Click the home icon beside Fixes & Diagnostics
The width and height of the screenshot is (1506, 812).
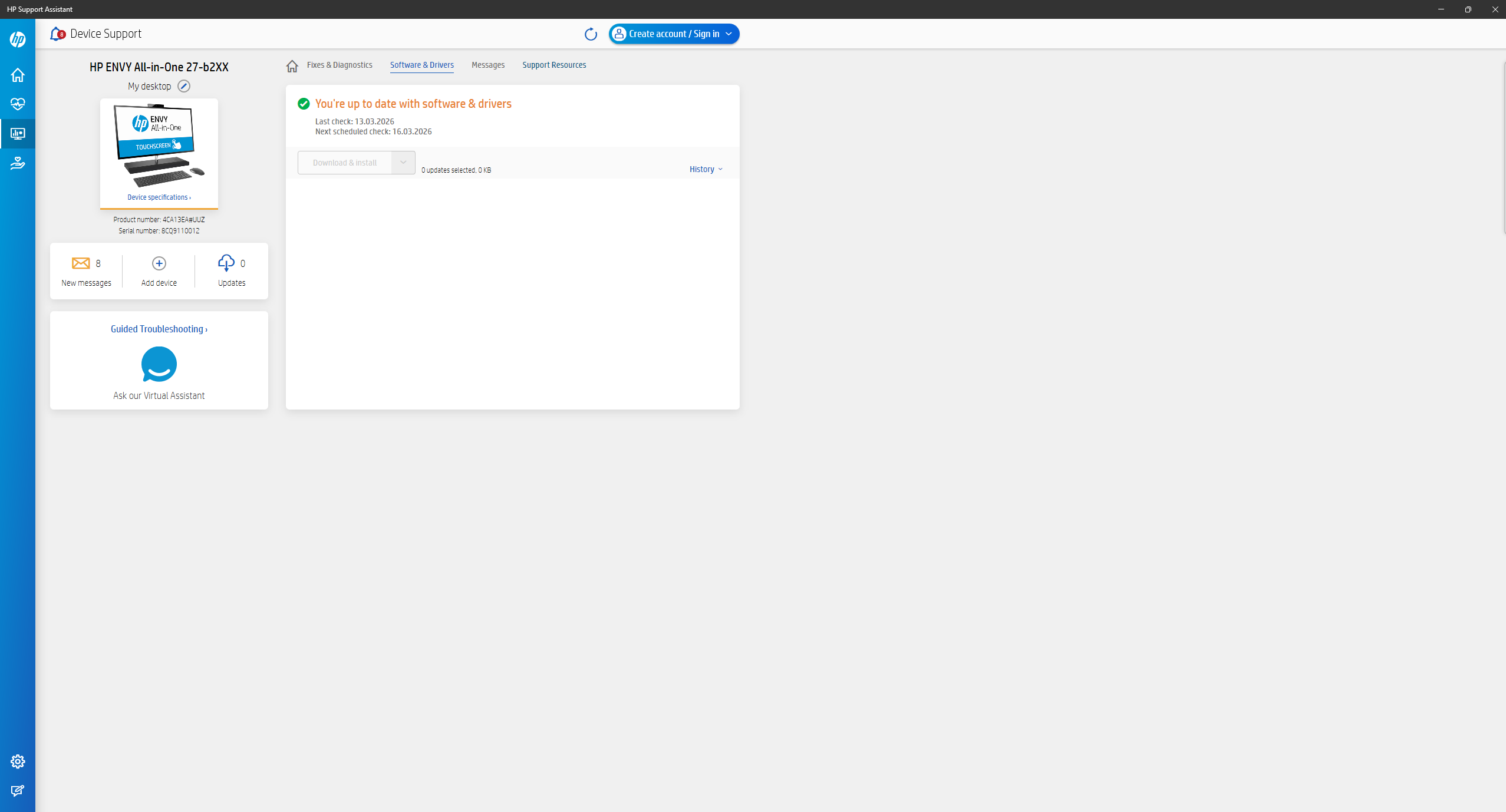[292, 66]
